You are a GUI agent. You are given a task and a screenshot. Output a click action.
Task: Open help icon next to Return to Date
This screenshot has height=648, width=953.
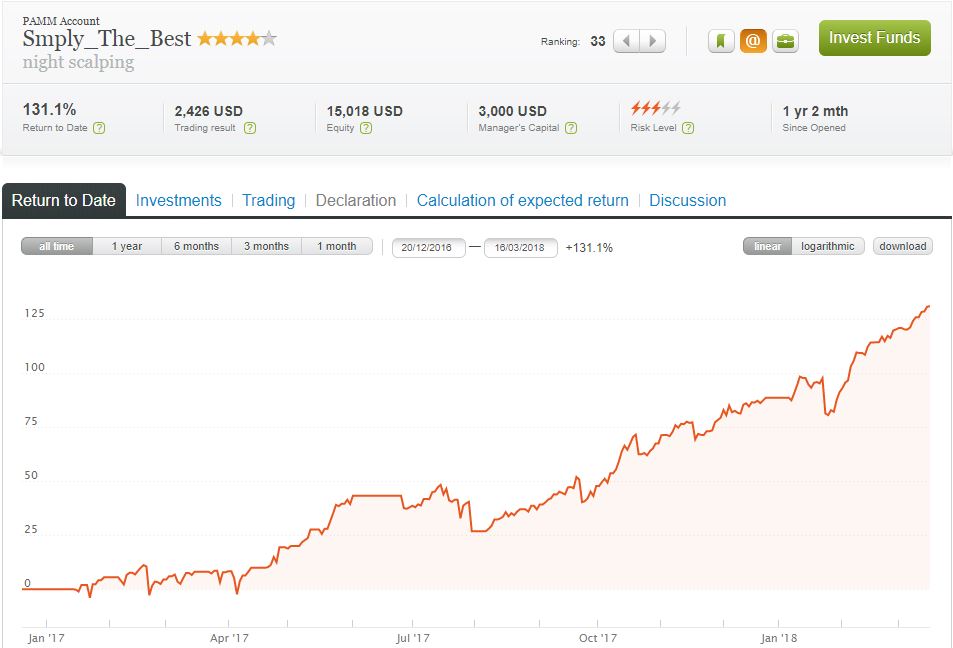(99, 128)
